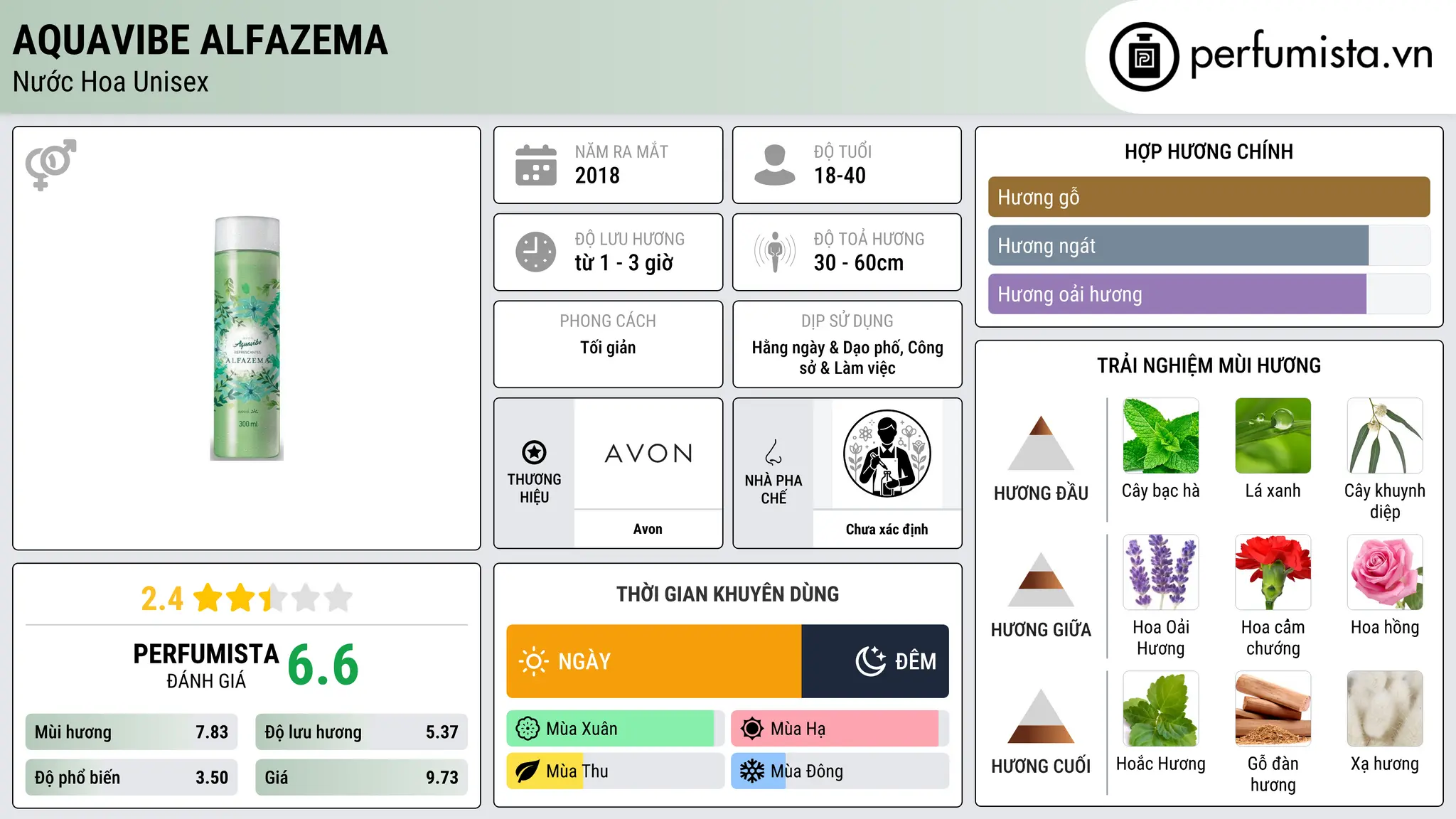Click the 2.4 star rating number
1456x819 pixels.
point(162,599)
